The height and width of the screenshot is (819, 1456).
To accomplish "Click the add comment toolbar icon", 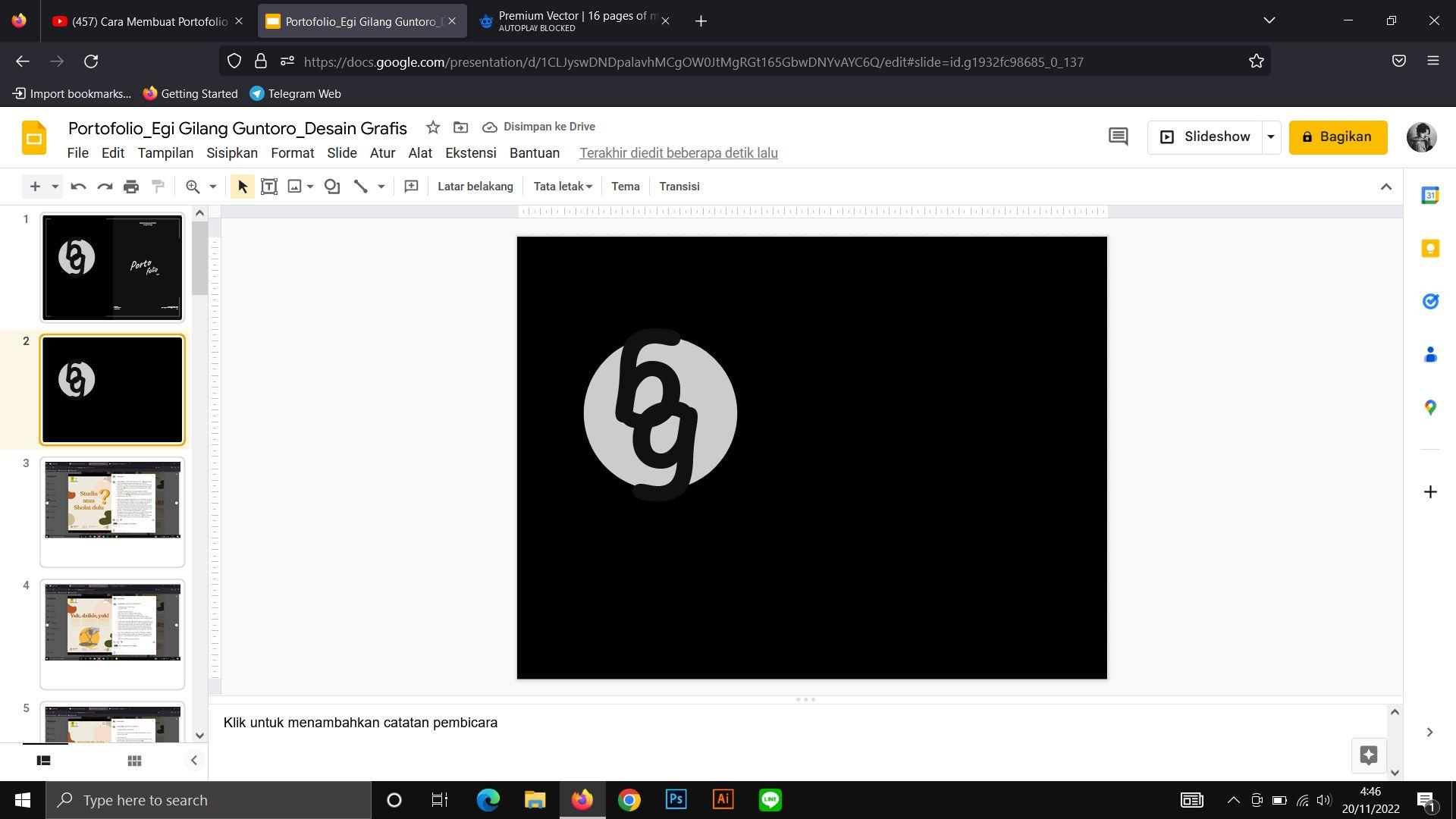I will (x=411, y=187).
